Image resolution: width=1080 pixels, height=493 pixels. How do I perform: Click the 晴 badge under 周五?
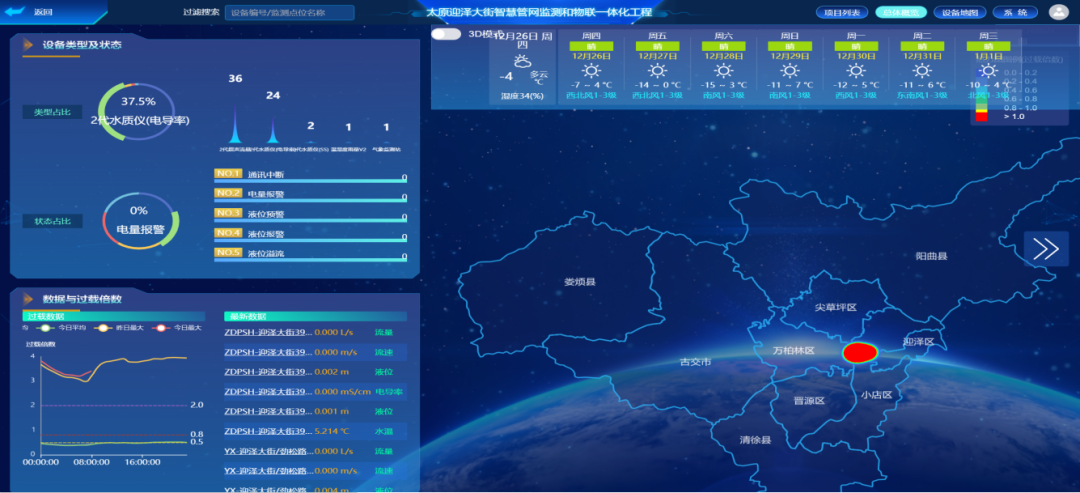click(x=657, y=46)
